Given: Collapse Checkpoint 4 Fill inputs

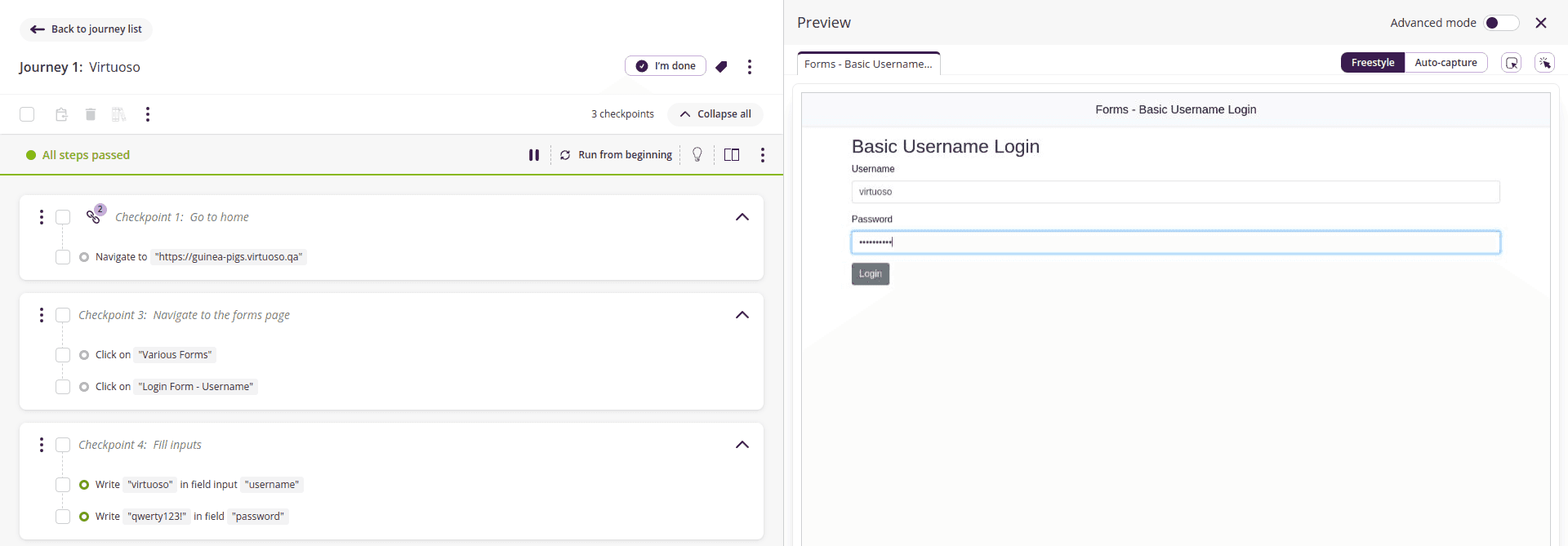Looking at the screenshot, I should [742, 445].
